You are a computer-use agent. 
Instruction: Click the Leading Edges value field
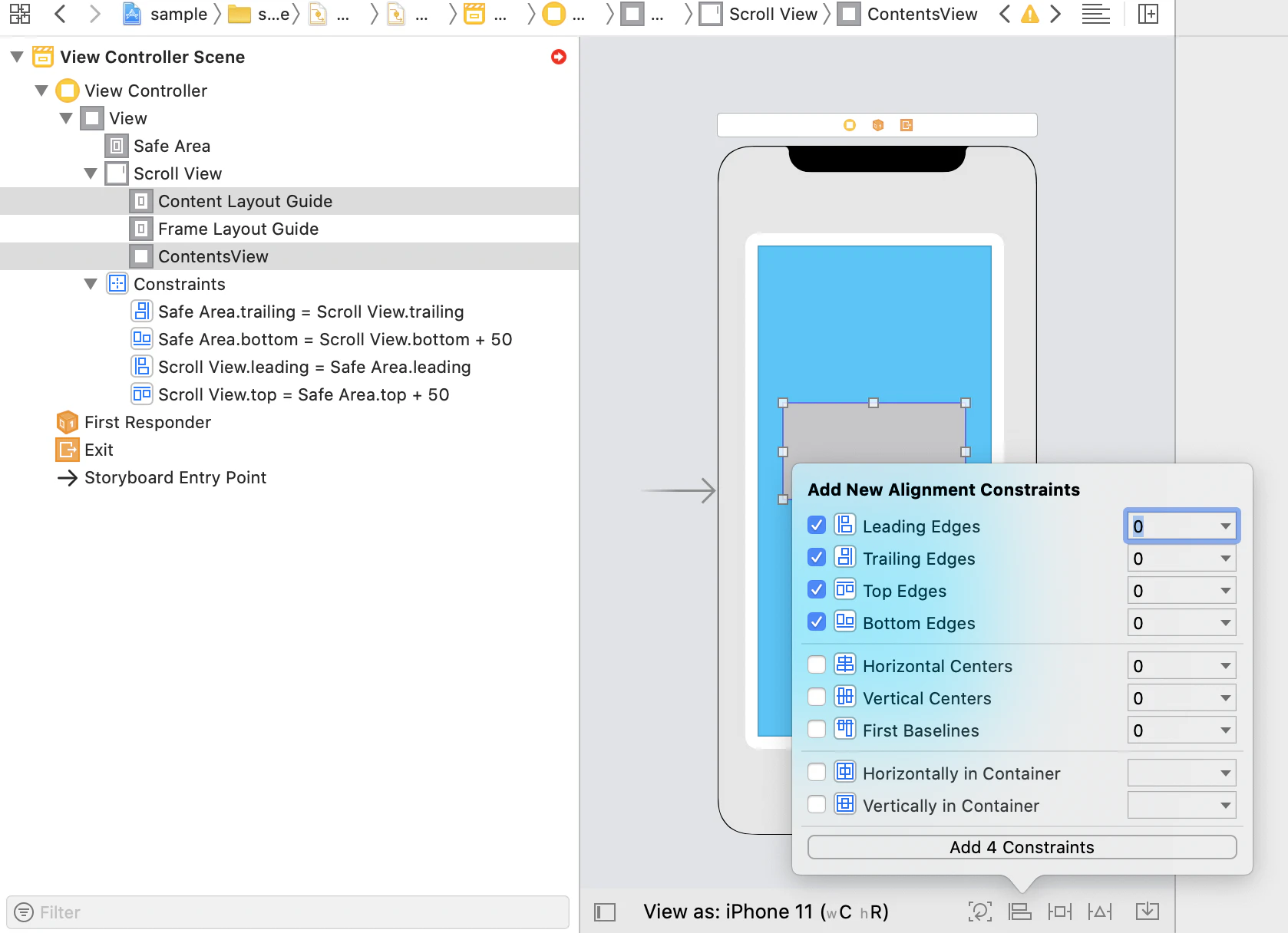pos(1181,526)
